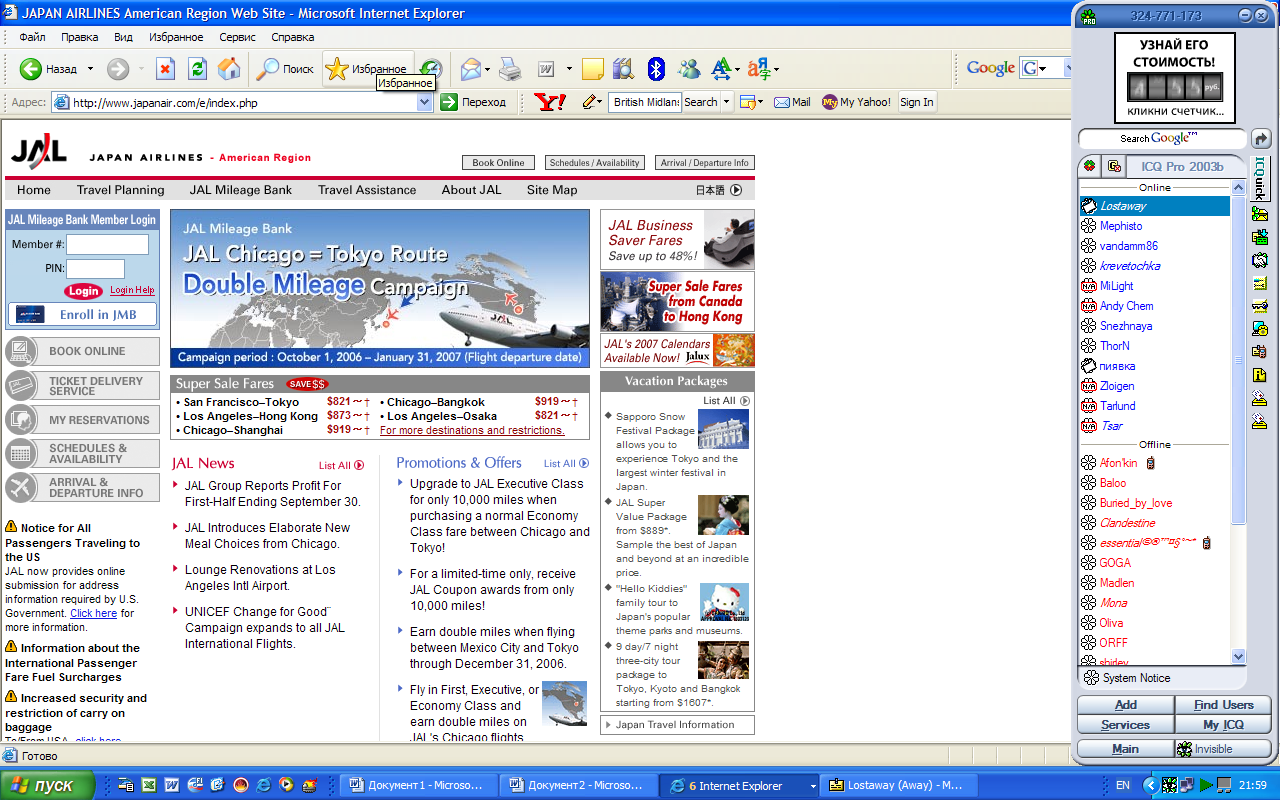Click ICQ search go arrow button
The width and height of the screenshot is (1280, 800).
[x=1261, y=138]
